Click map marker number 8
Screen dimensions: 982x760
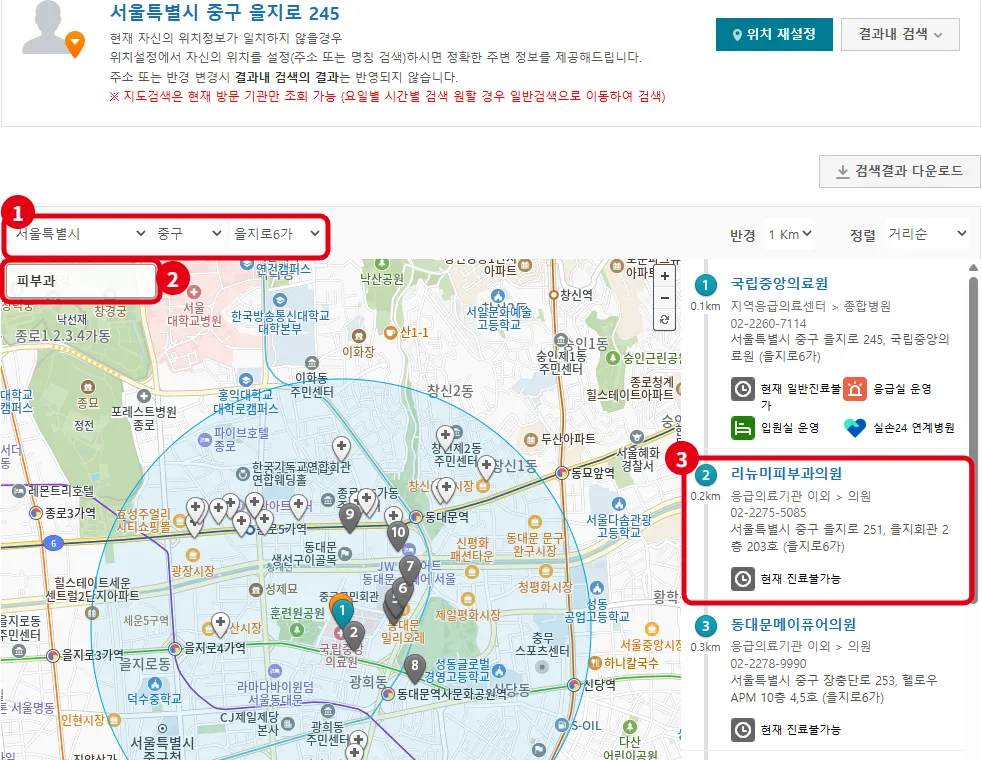point(414,667)
